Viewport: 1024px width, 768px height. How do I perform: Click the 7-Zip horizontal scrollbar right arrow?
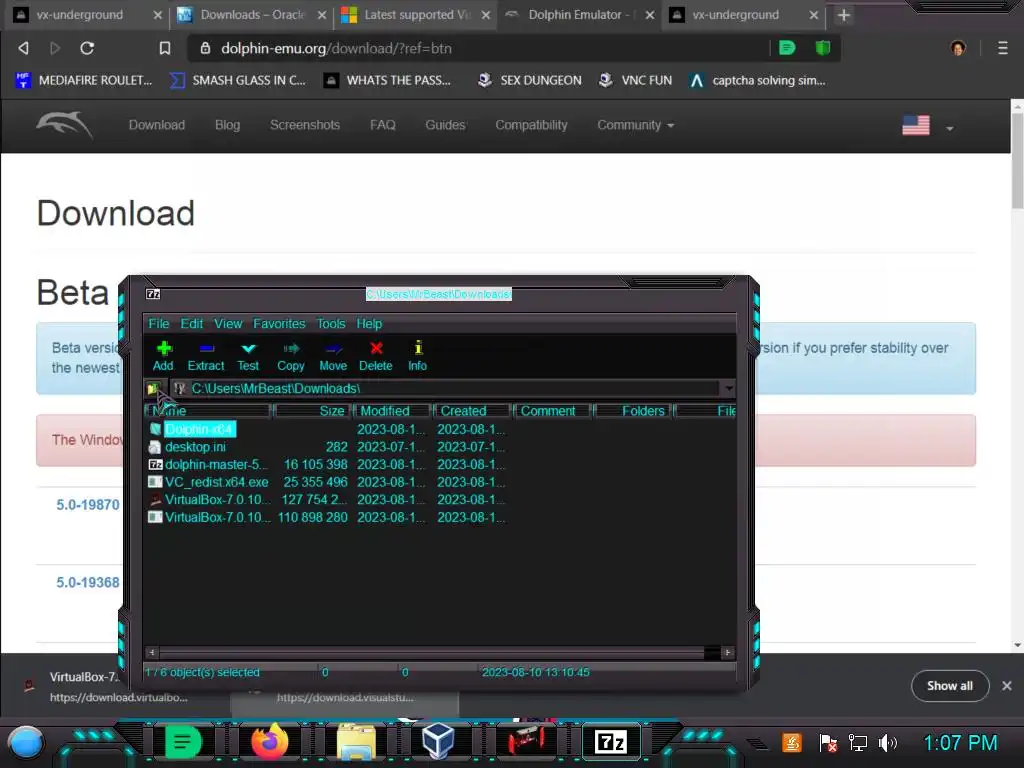pyautogui.click(x=728, y=652)
